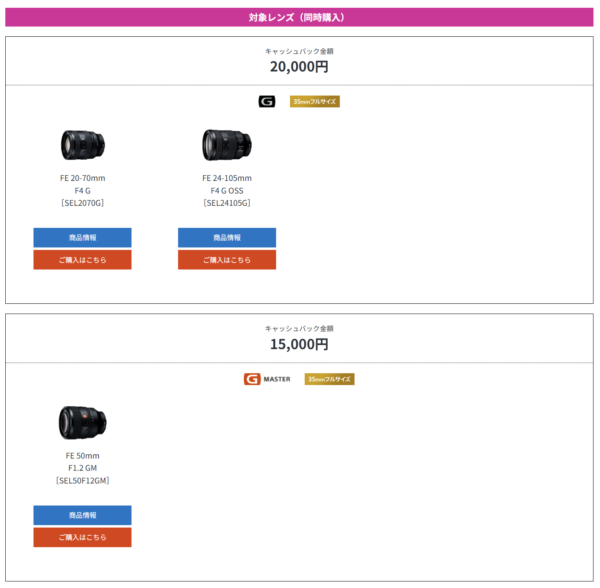
Task: Click the 35mm full-size badge beside G Master
Action: coord(330,379)
